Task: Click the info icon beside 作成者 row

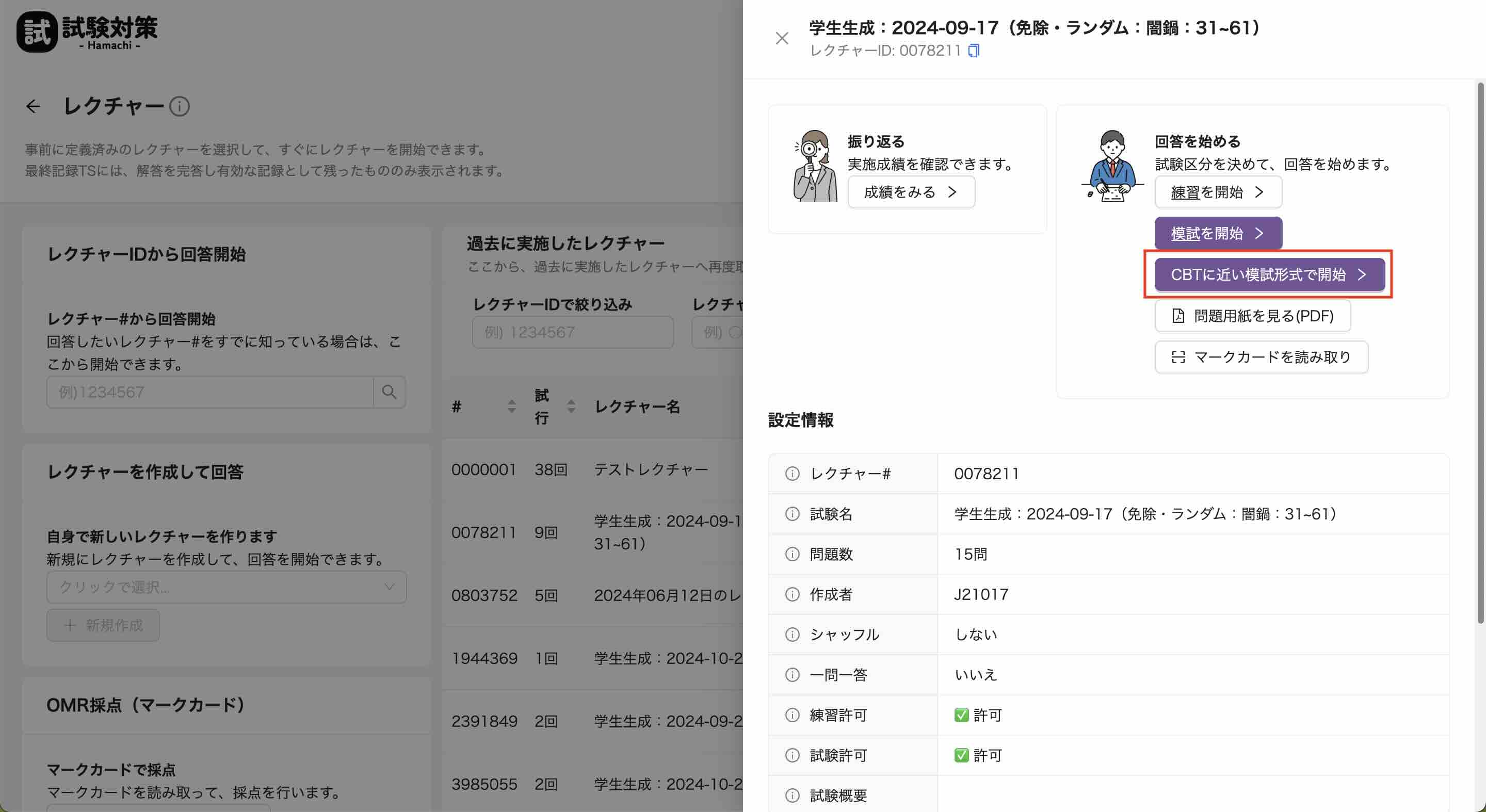Action: coord(792,595)
